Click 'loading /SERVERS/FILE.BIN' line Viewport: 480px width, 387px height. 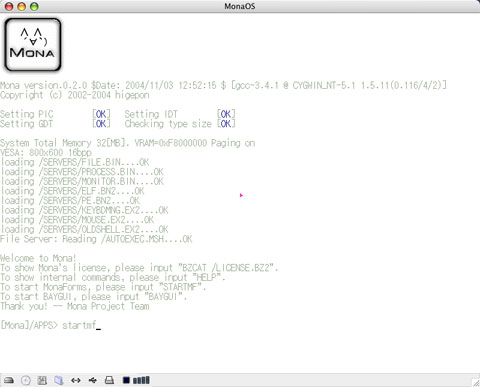point(75,162)
